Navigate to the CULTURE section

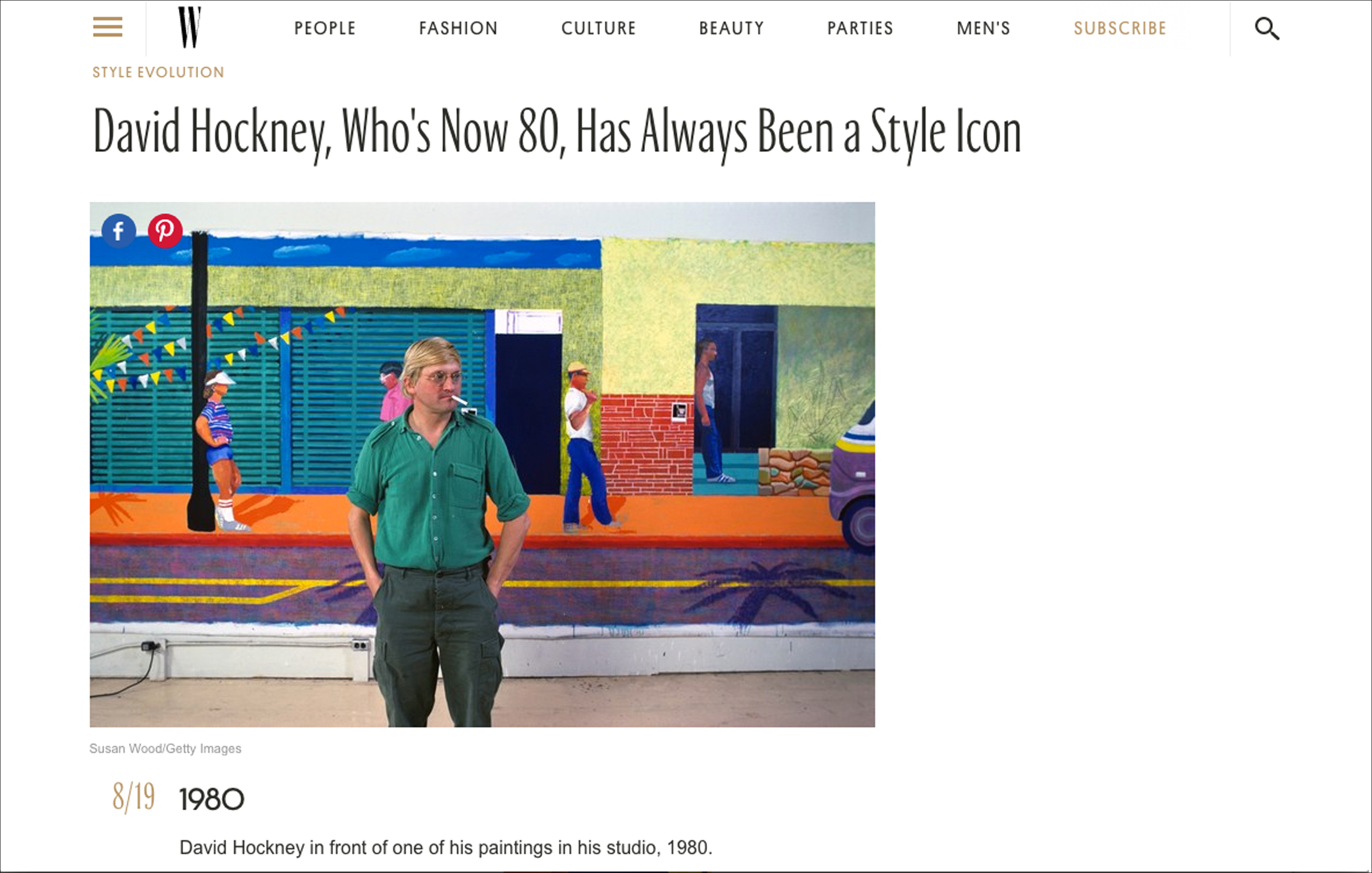pyautogui.click(x=598, y=28)
